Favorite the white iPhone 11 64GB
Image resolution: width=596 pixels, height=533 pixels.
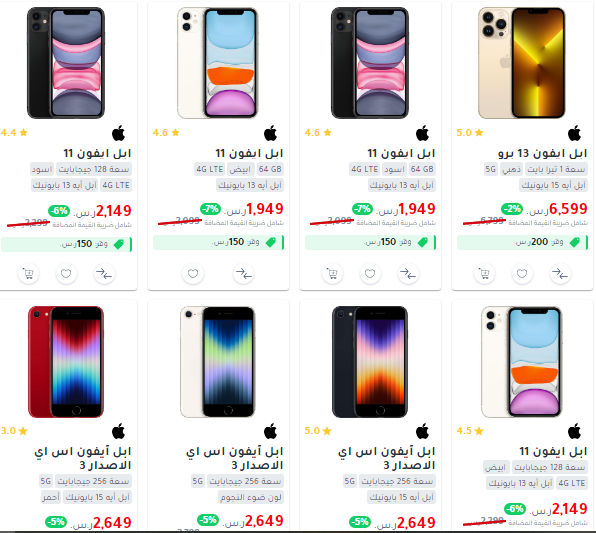pos(193,273)
